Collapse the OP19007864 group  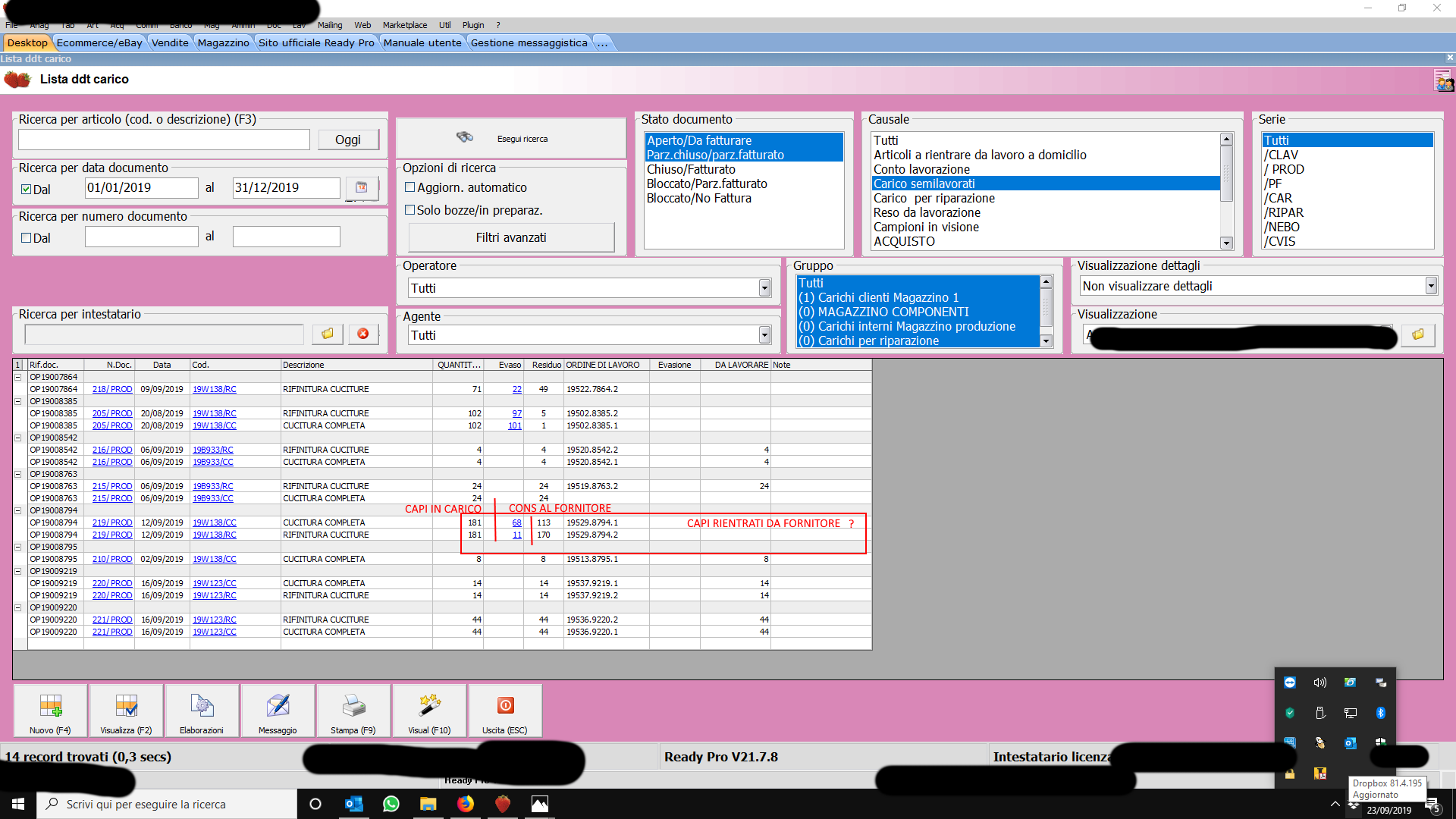[x=18, y=377]
